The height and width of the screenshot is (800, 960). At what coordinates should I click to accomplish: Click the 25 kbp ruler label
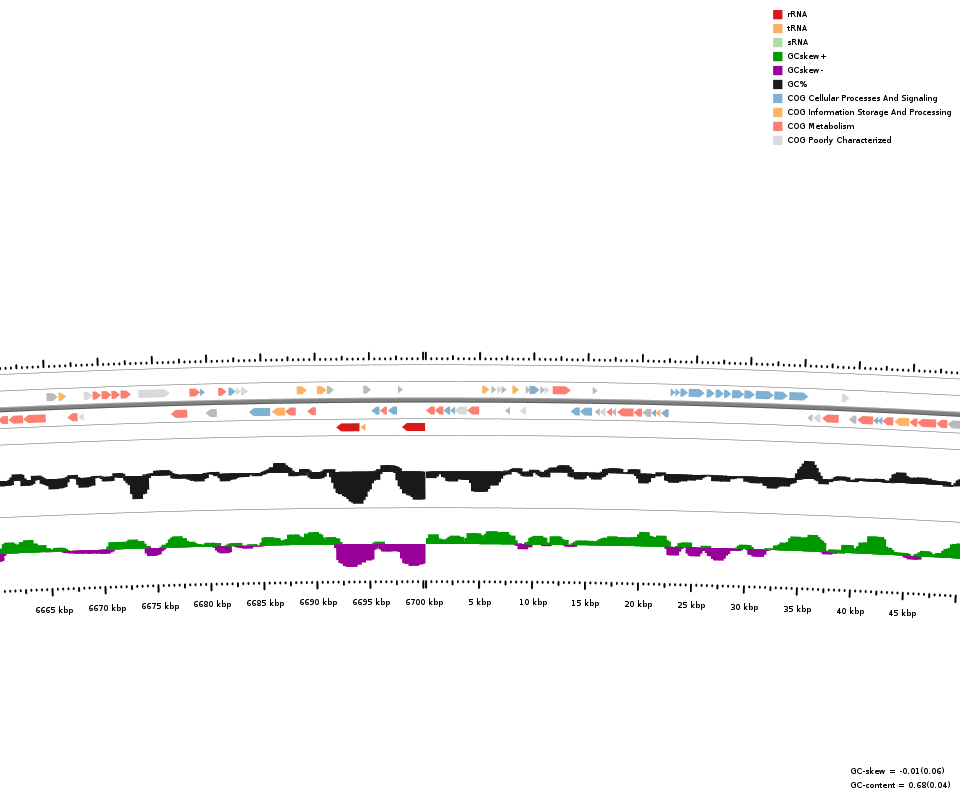691,605
